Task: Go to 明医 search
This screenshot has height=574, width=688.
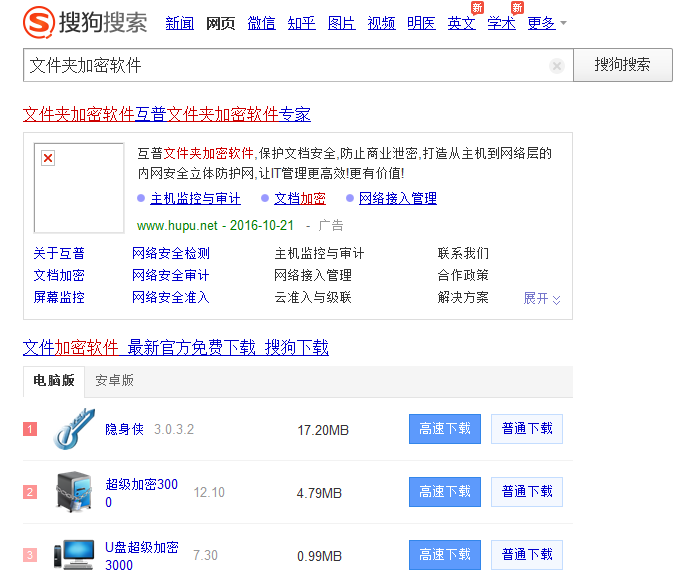Action: coord(421,23)
